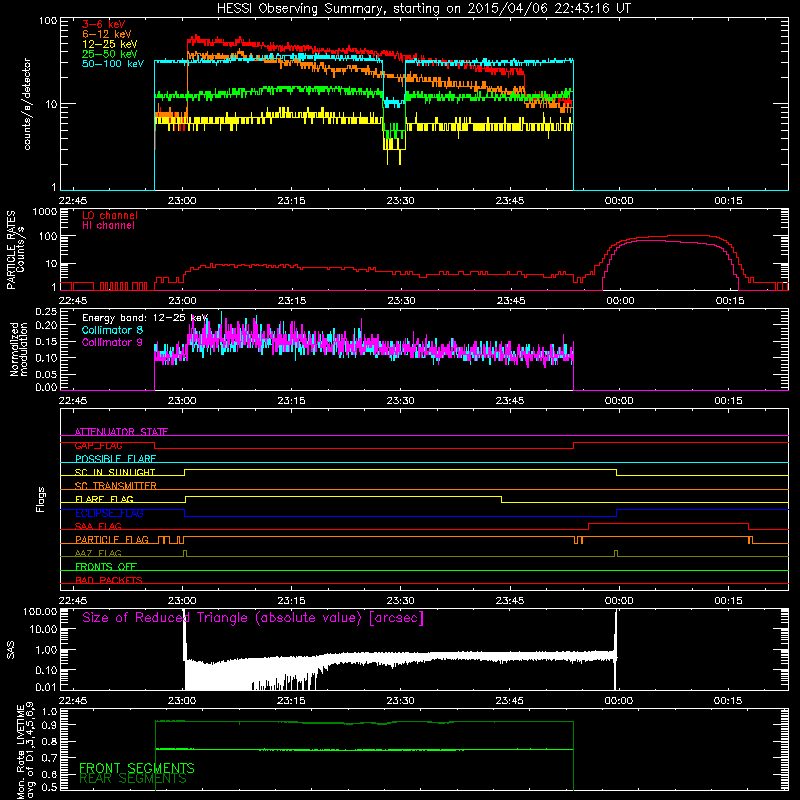The image size is (800, 800).
Task: Click the 0.9 label on livetime axis
Action: [x=49, y=725]
